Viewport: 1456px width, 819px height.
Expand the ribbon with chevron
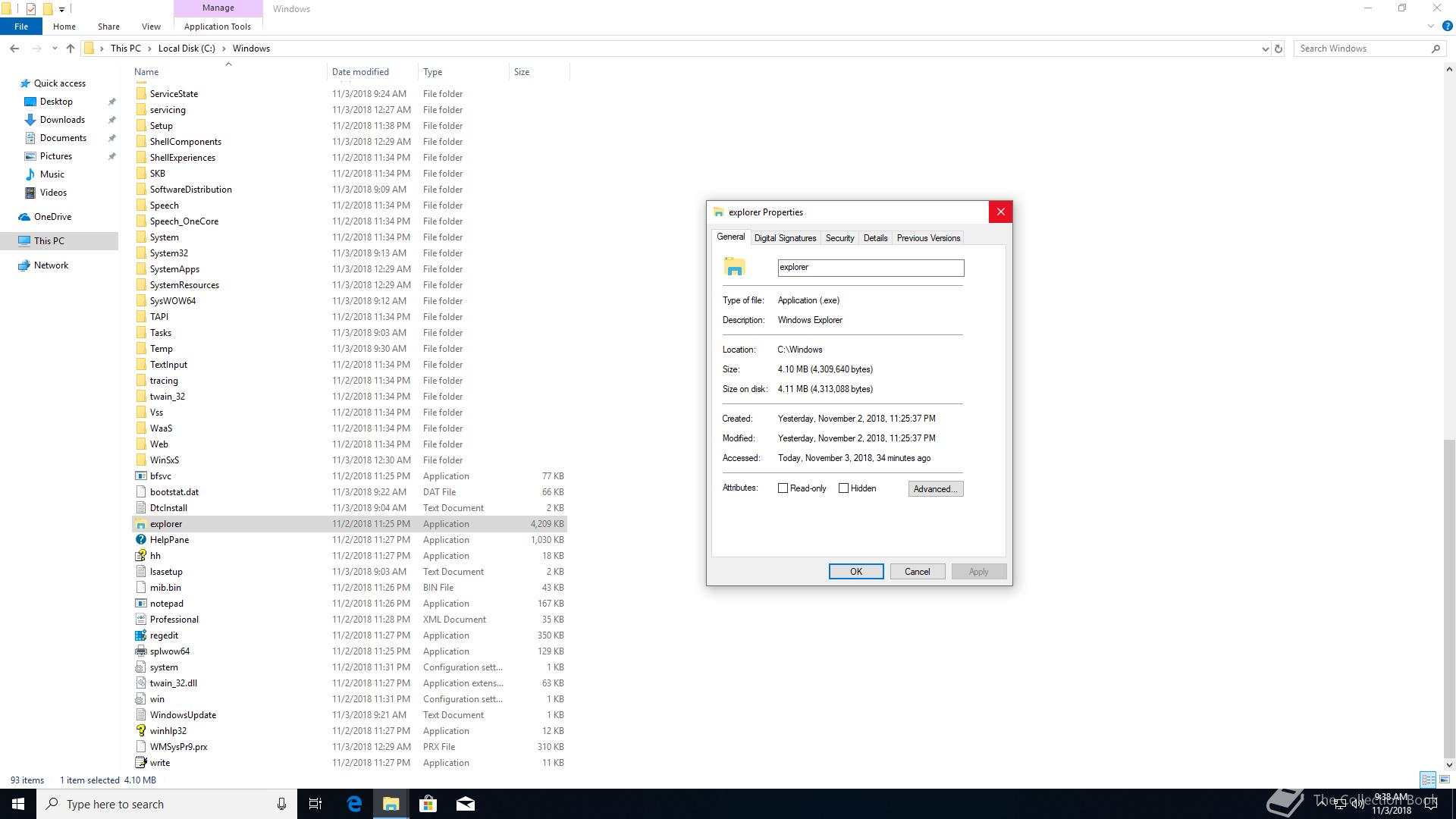click(1431, 27)
